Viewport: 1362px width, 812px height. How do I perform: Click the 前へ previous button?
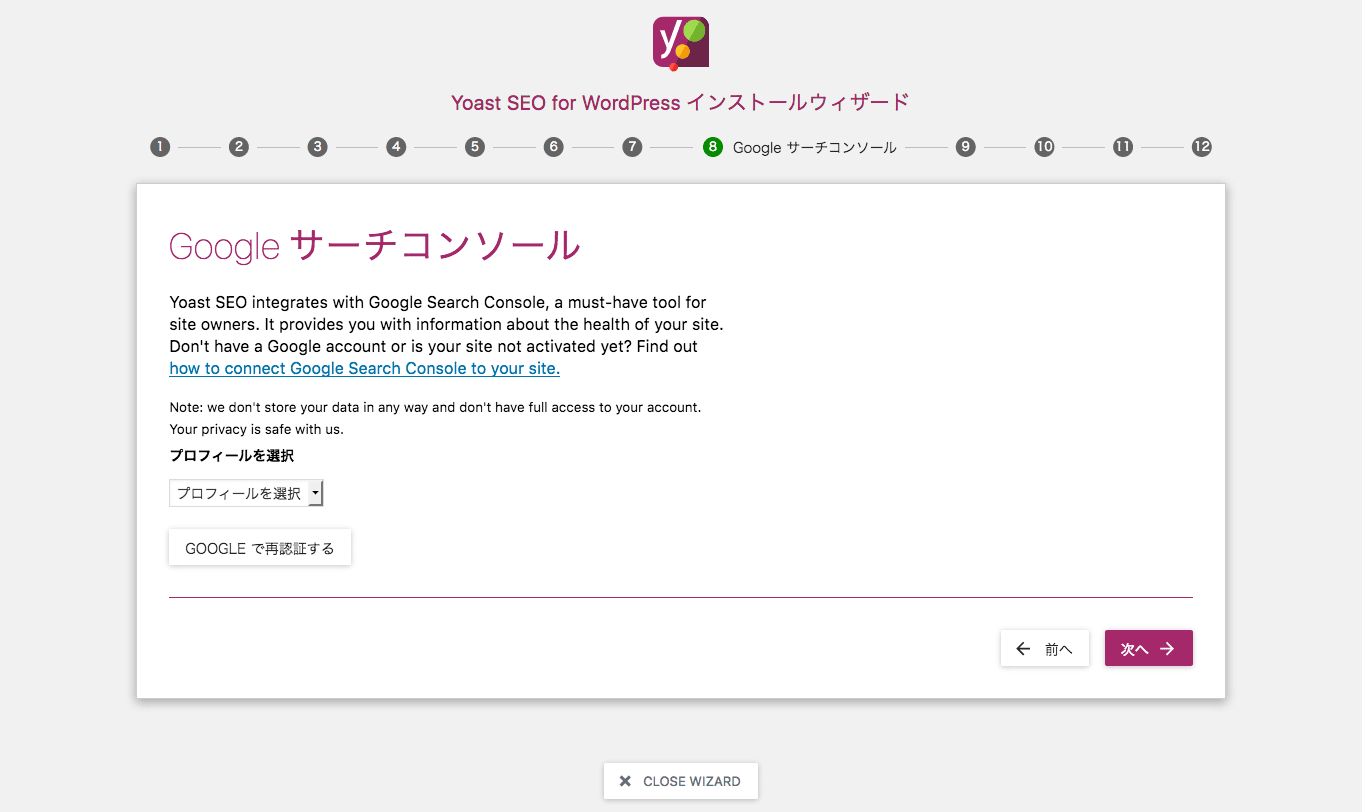point(1045,649)
